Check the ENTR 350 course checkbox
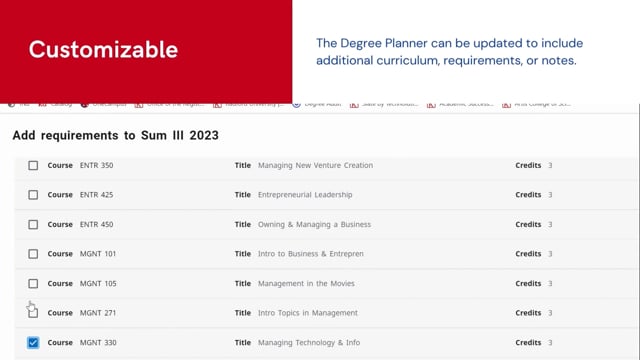Viewport: 640px width, 360px height. point(33,165)
